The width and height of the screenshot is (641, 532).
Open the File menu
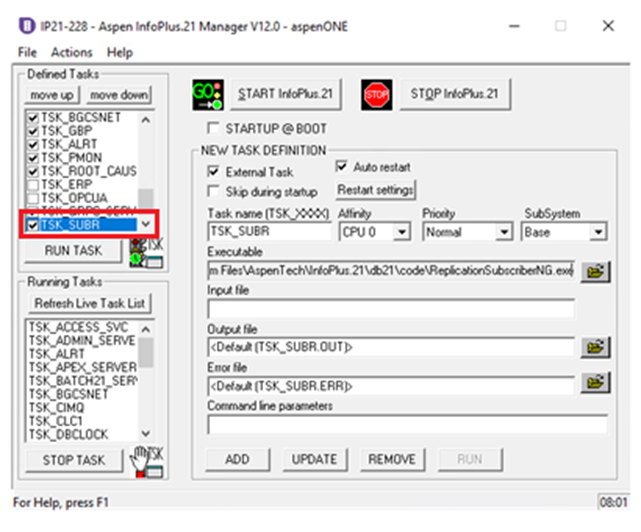pos(27,52)
